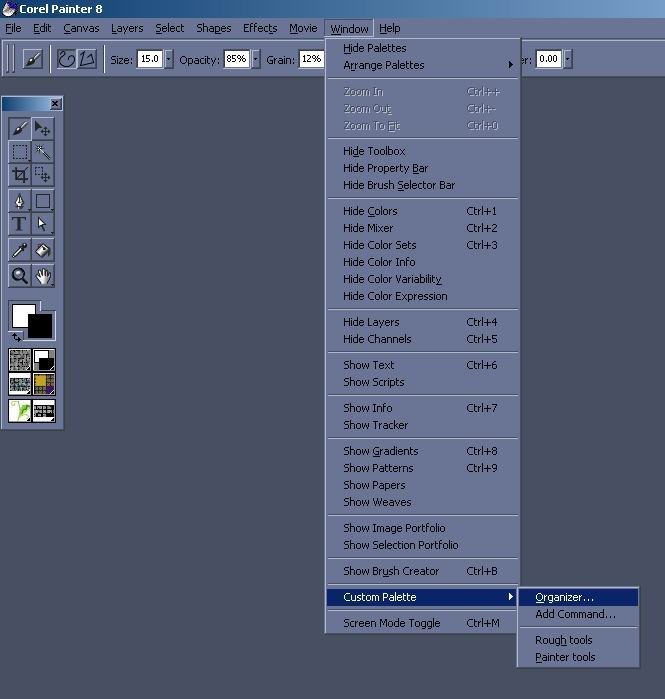Choose Hide Toolbox
The image size is (665, 699).
coord(422,151)
